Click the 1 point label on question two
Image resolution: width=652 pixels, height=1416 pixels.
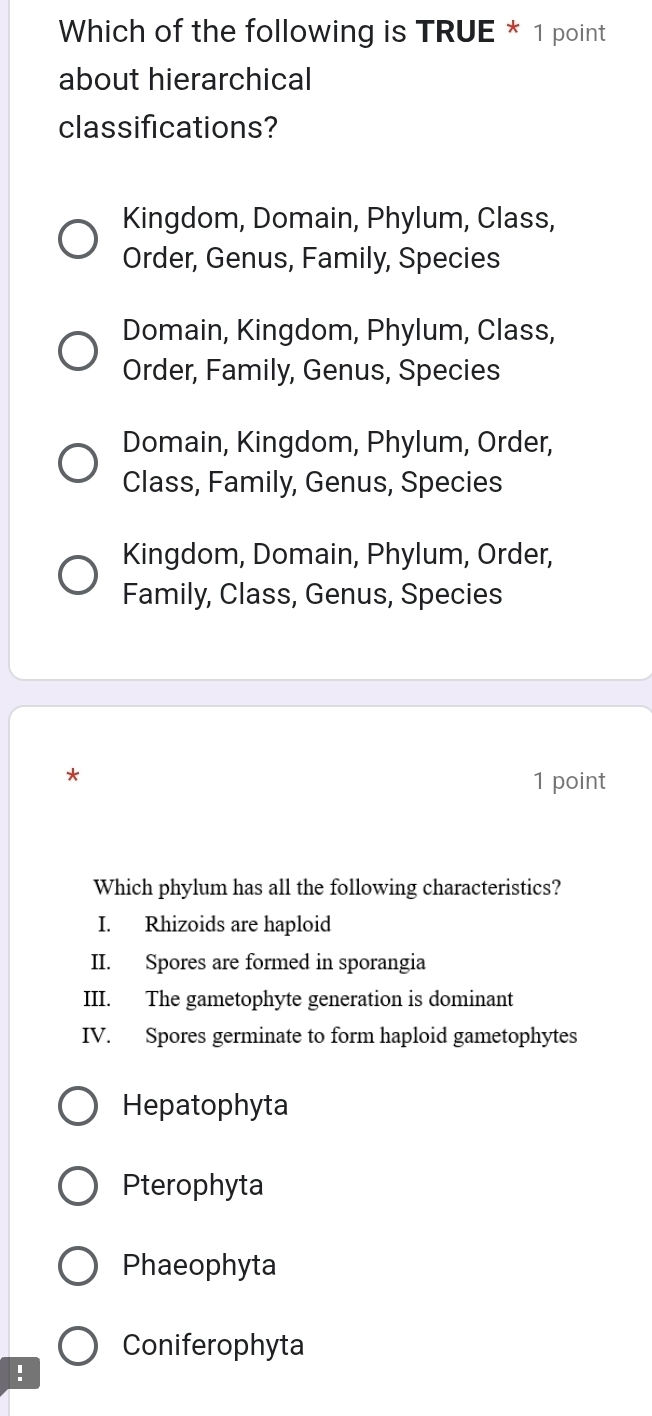pyautogui.click(x=570, y=781)
